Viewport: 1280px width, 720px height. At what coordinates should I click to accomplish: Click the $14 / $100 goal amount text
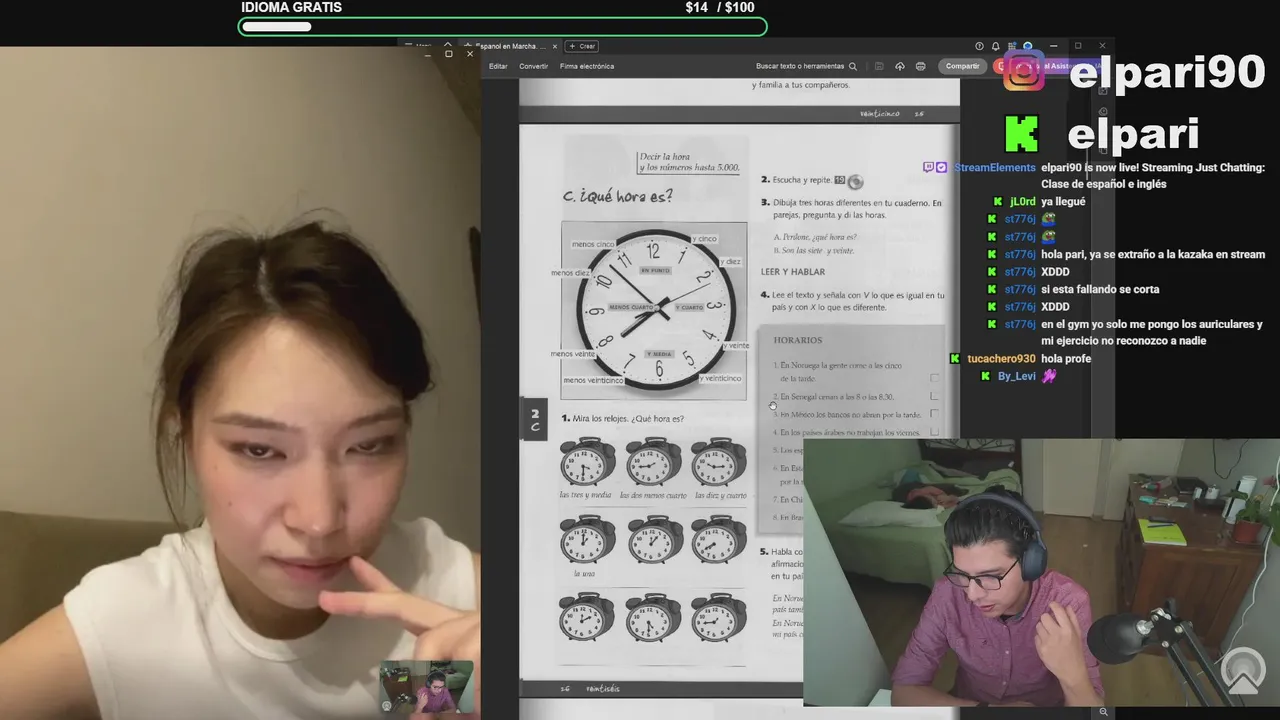720,7
